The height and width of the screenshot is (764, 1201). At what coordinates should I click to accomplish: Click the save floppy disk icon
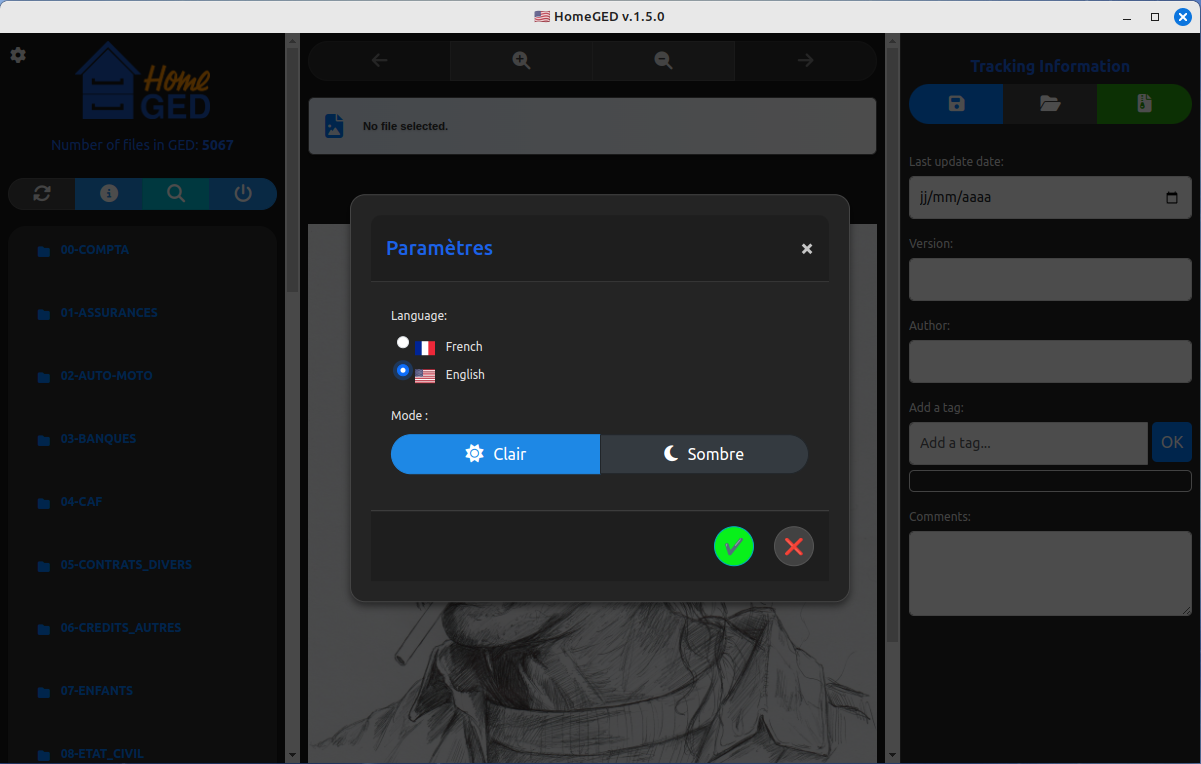(956, 104)
